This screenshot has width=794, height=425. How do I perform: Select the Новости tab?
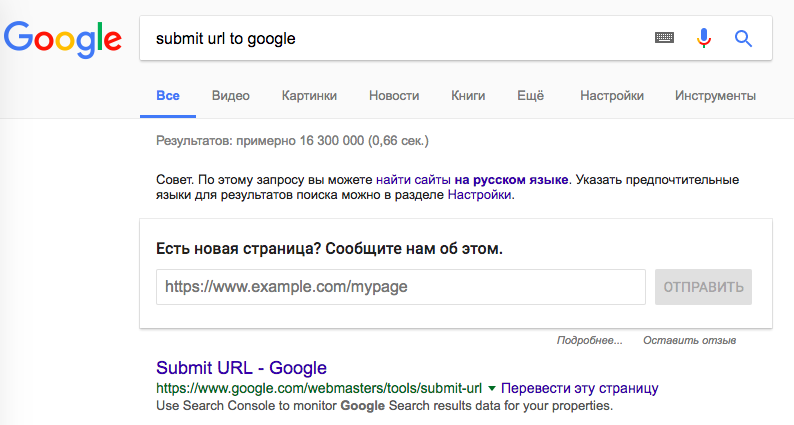(x=394, y=96)
